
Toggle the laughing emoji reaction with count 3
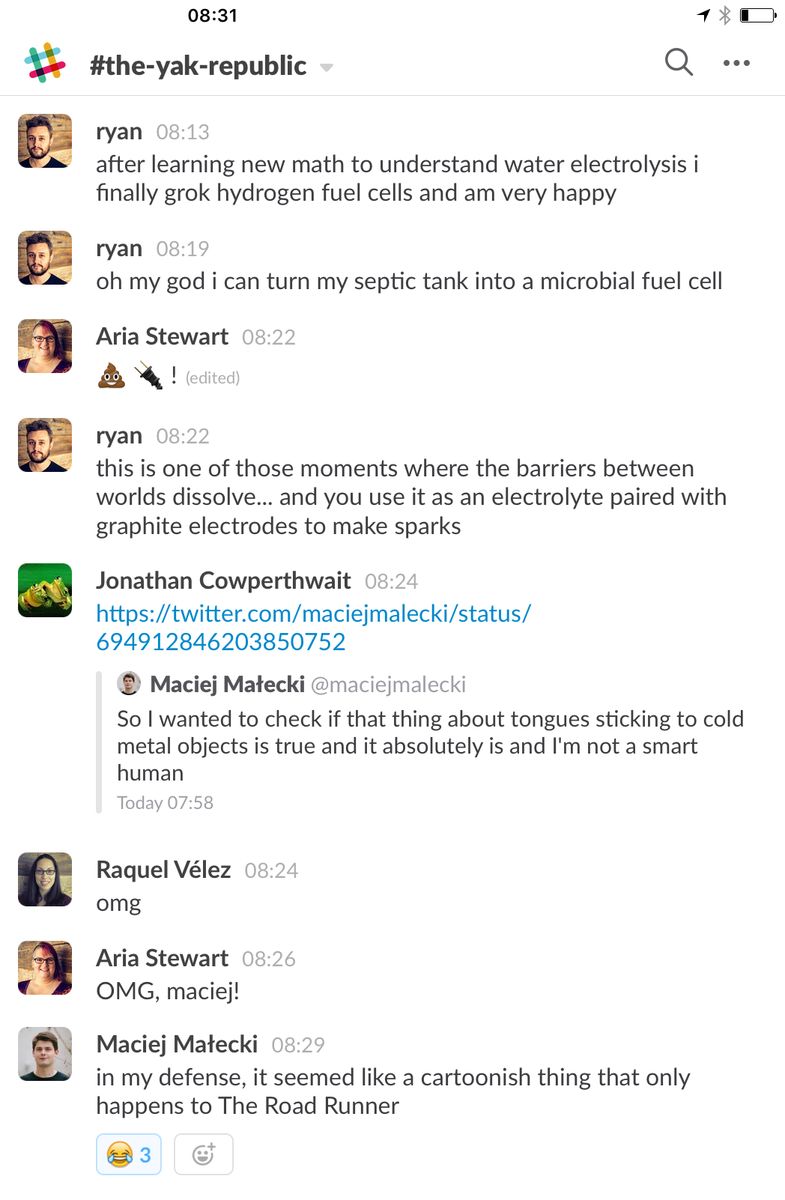coord(130,1155)
